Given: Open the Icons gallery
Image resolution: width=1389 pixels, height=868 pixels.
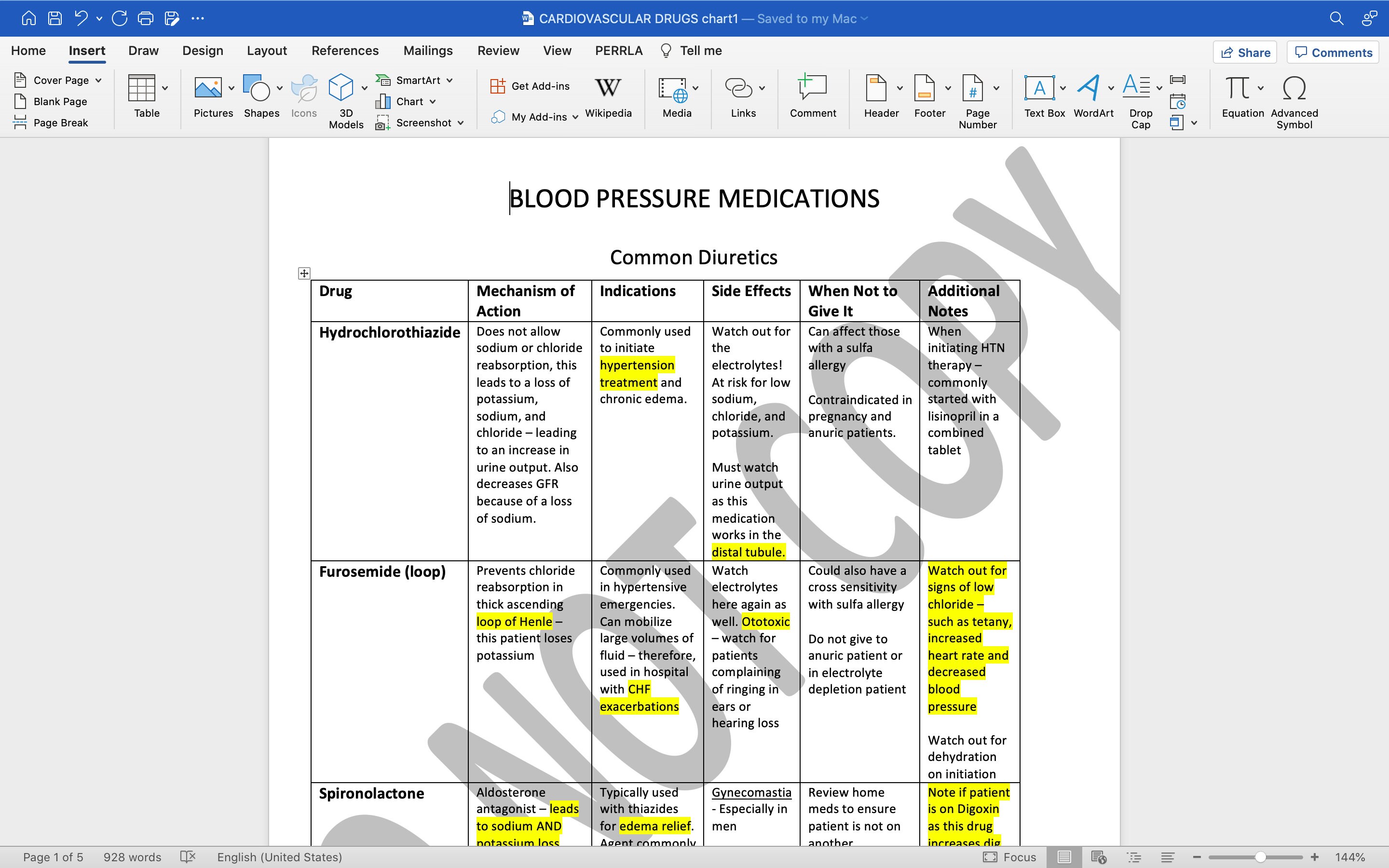Looking at the screenshot, I should pyautogui.click(x=304, y=96).
